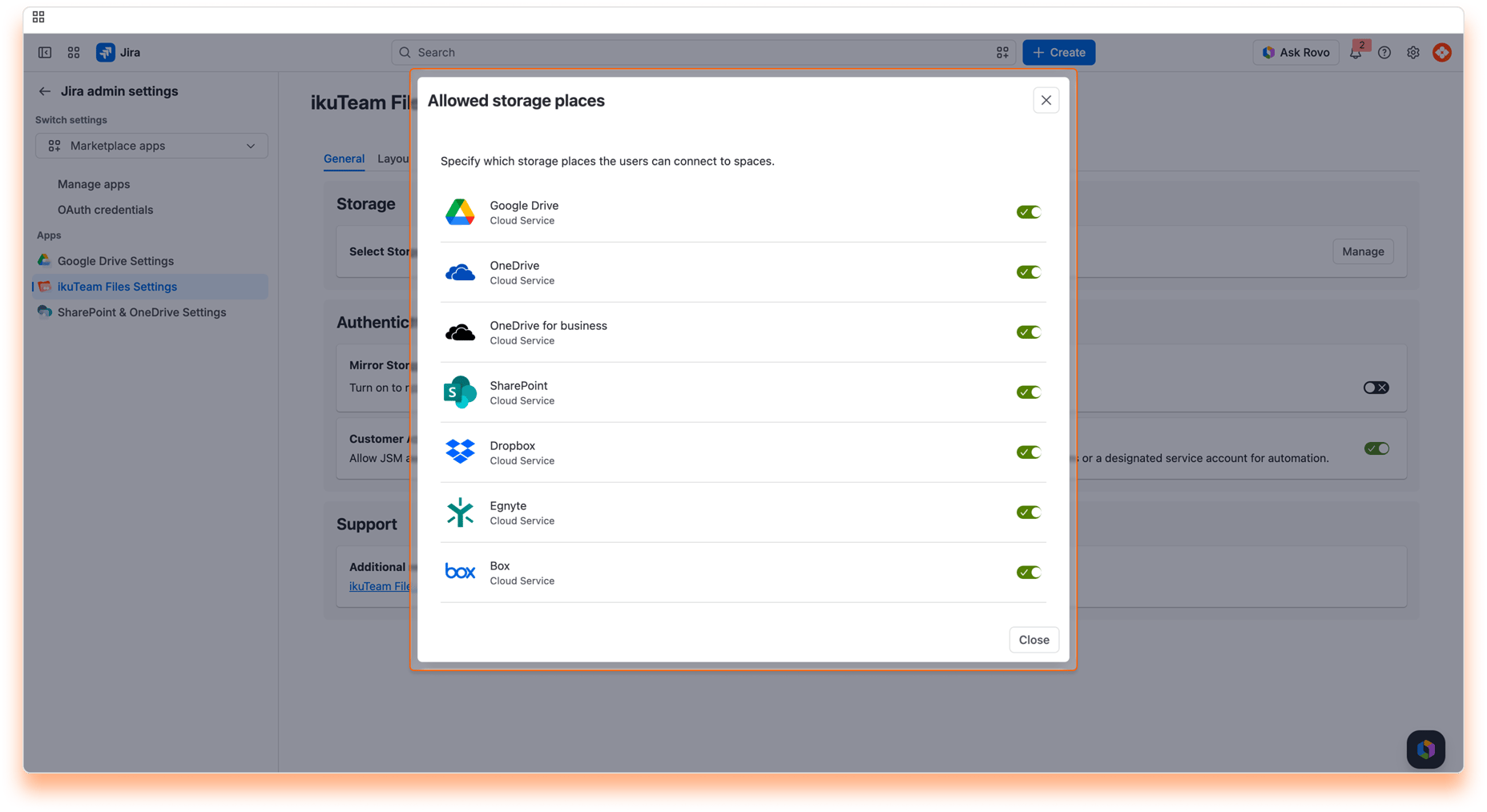1487x812 pixels.
Task: Open Google Drive Settings in sidebar
Action: click(151, 261)
